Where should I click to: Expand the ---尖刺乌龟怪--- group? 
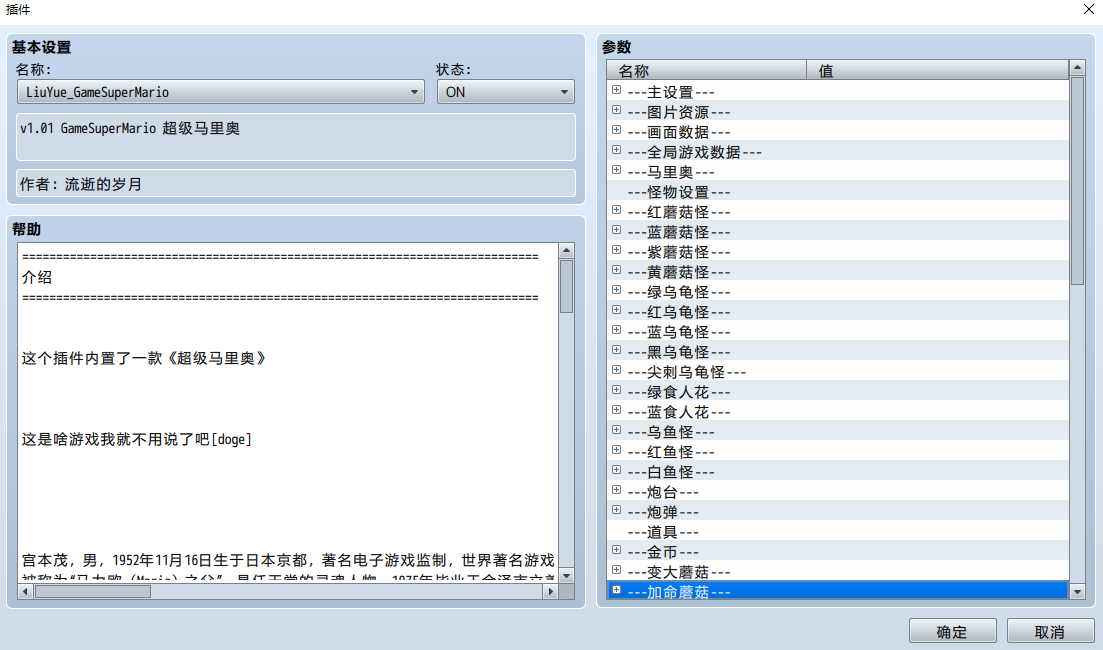[616, 370]
